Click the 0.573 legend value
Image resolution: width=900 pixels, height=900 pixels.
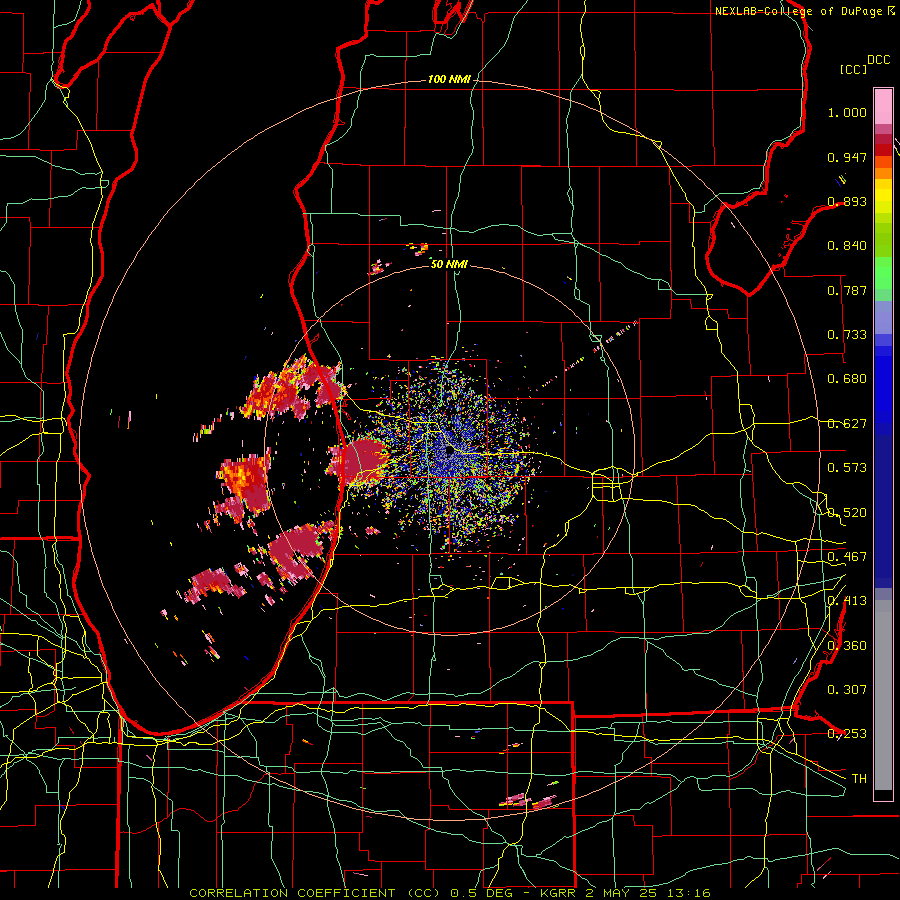coord(847,468)
